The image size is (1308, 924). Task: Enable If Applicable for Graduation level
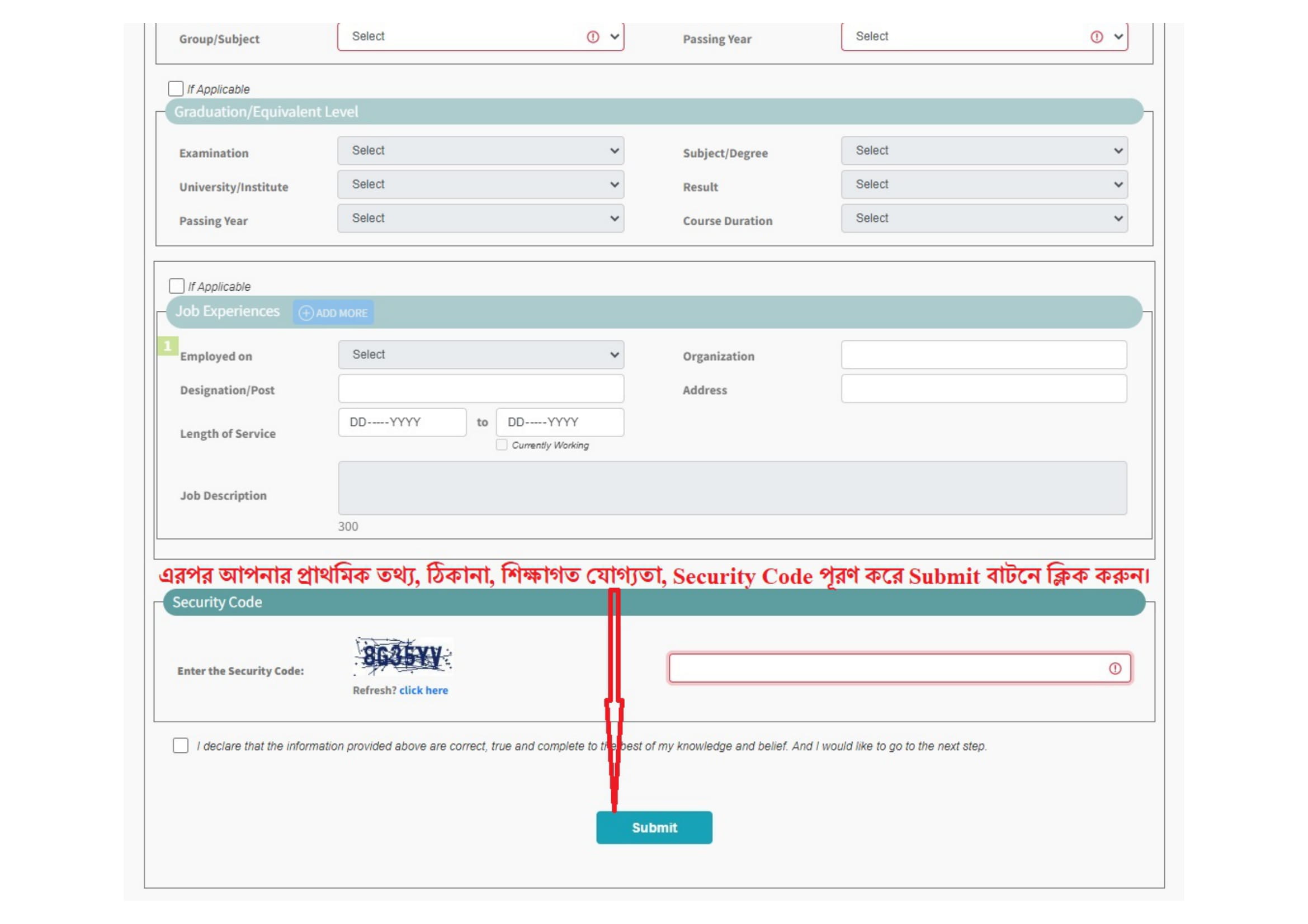pos(176,89)
